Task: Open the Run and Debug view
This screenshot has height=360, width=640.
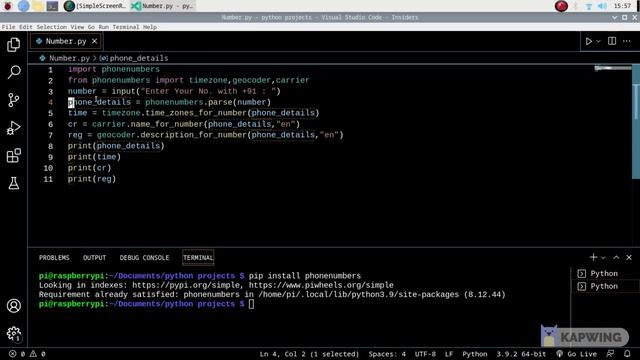Action: [x=13, y=128]
